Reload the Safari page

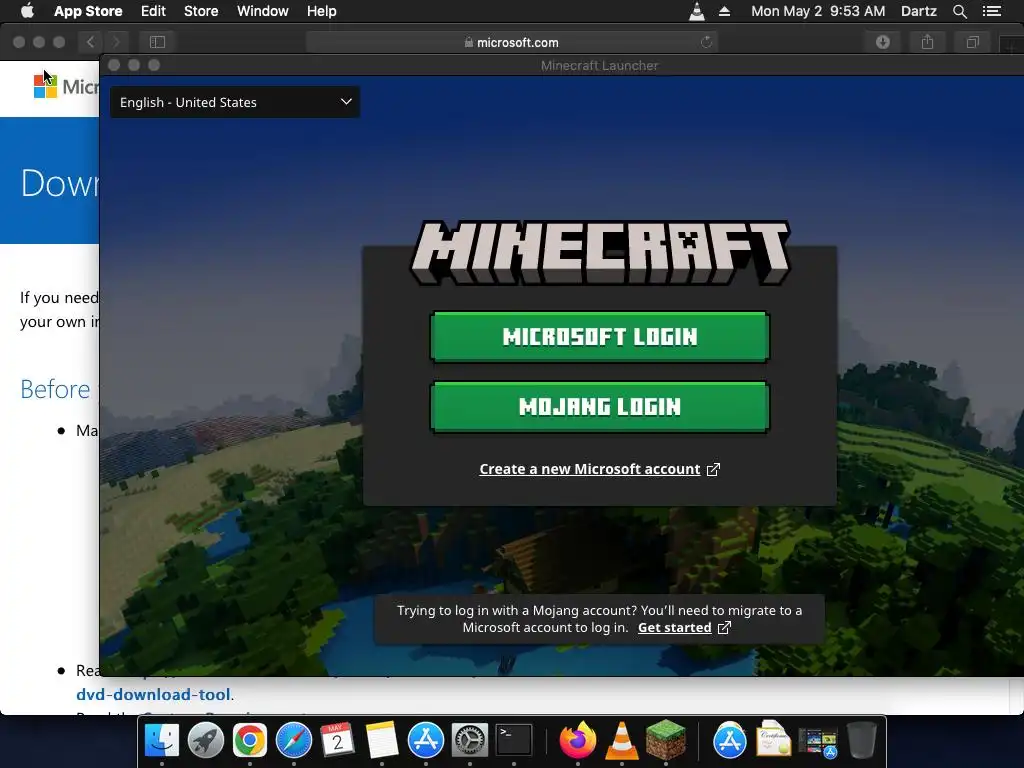click(706, 42)
